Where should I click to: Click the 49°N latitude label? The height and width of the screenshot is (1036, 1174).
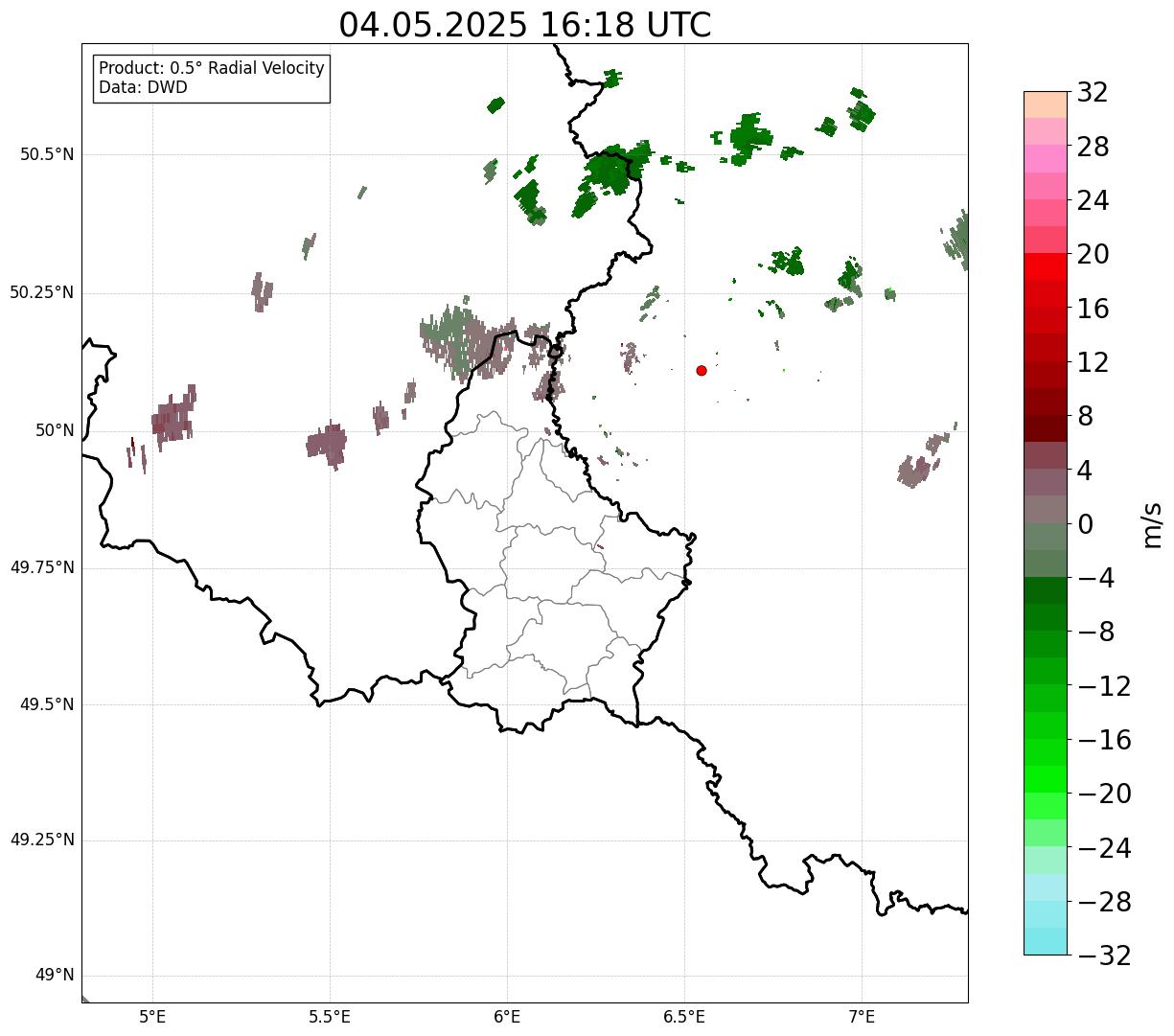tap(55, 976)
